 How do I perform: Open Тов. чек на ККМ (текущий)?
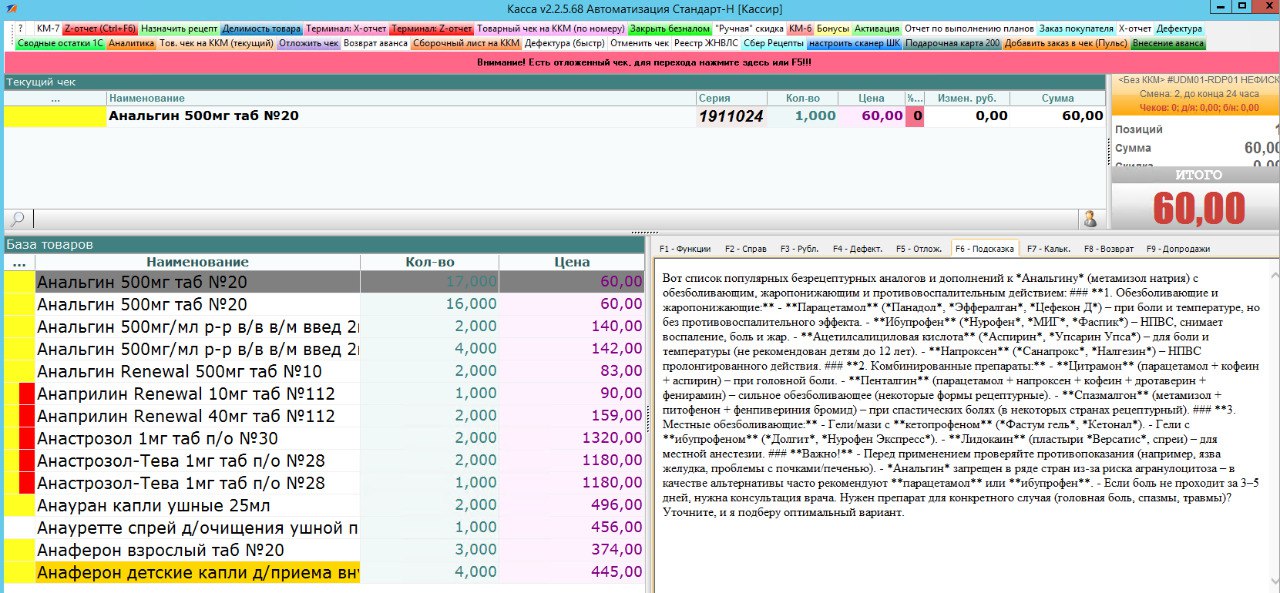pyautogui.click(x=217, y=43)
